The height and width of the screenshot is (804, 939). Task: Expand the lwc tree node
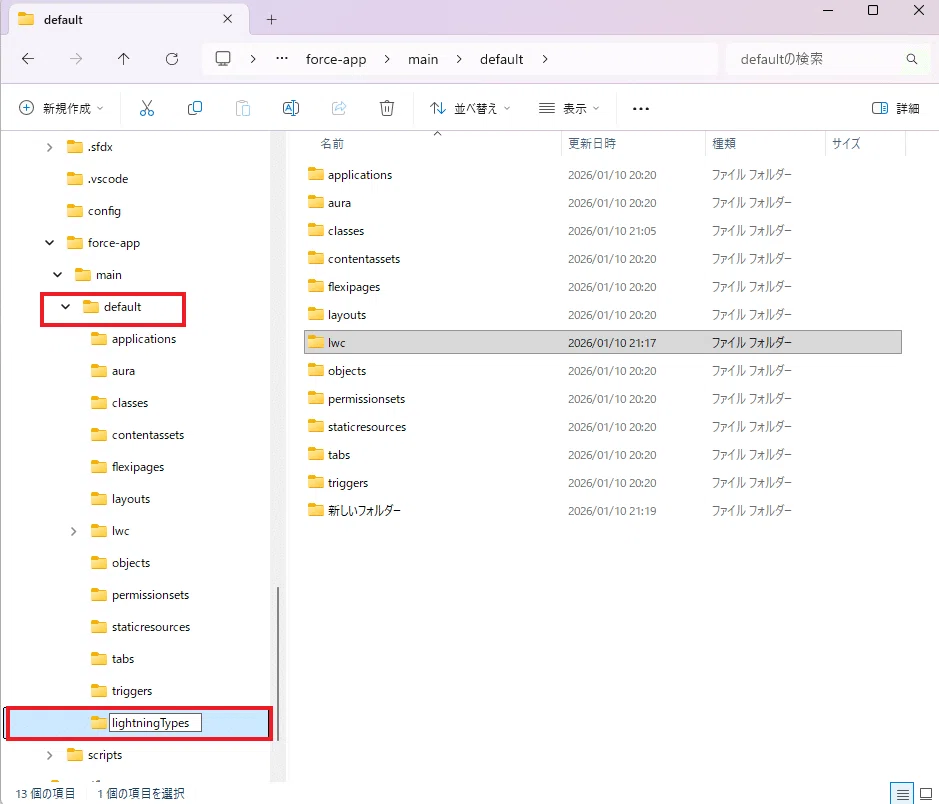(x=74, y=532)
